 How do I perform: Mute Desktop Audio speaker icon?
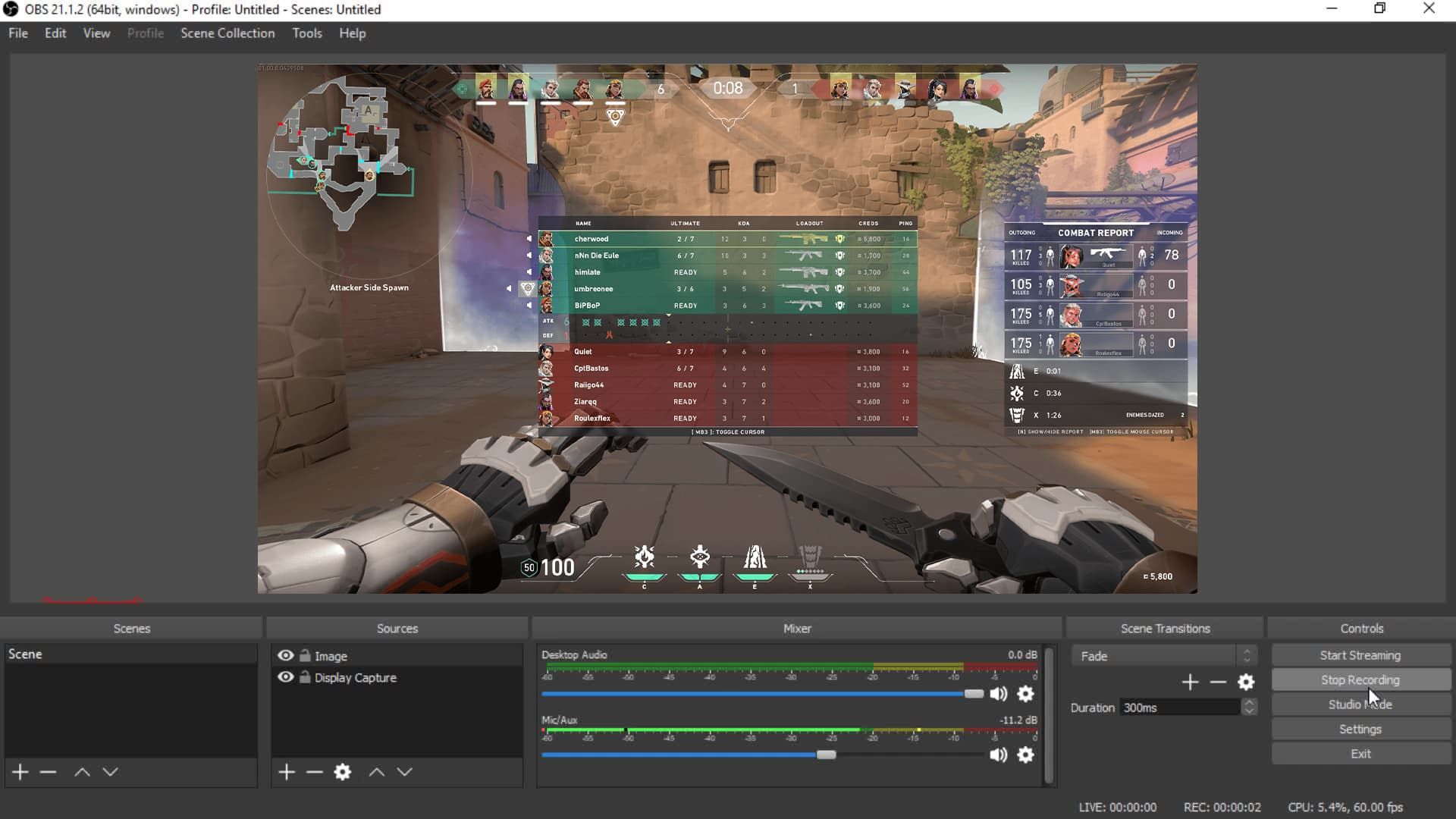tap(999, 694)
